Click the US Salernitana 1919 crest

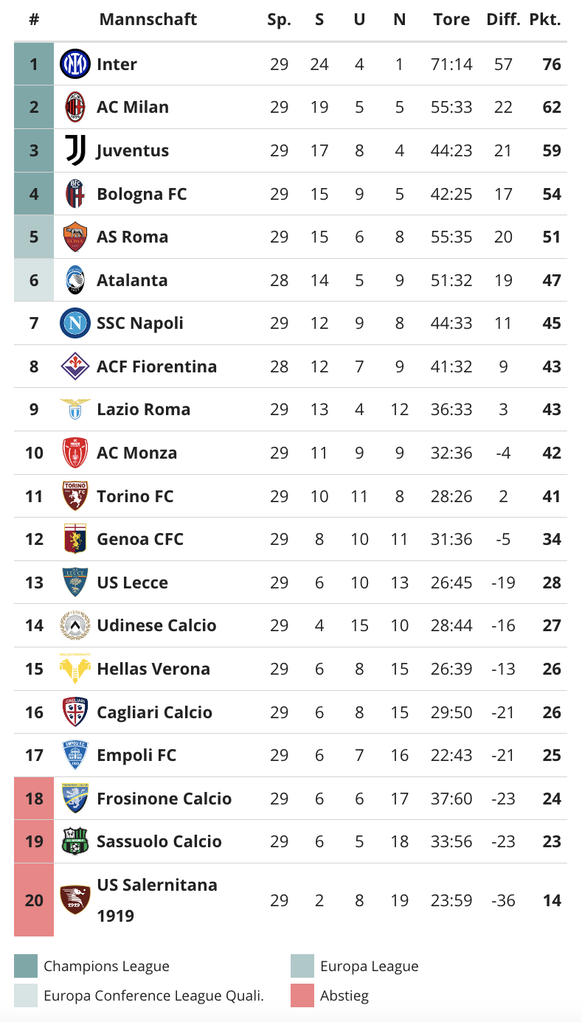pyautogui.click(x=75, y=900)
